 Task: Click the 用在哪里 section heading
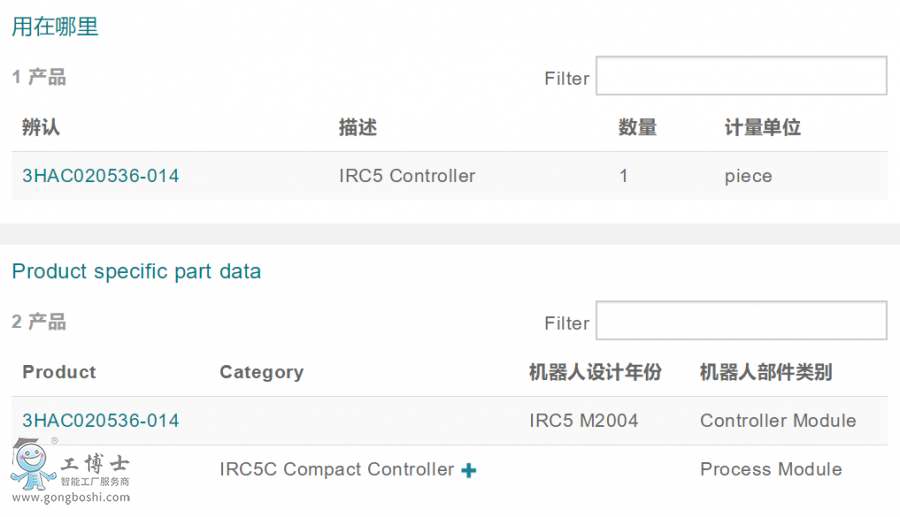pos(55,27)
